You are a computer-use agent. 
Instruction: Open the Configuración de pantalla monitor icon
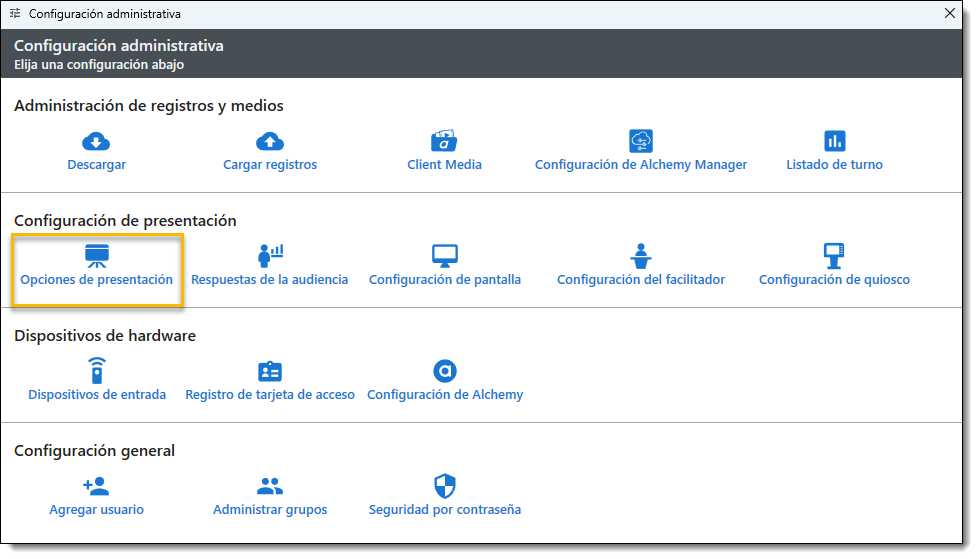(x=444, y=256)
